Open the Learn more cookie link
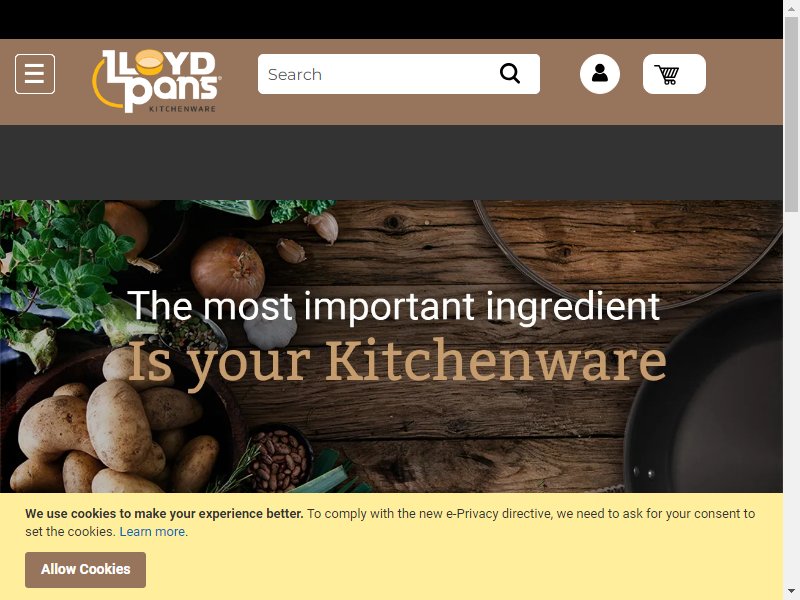Viewport: 800px width, 600px height. point(152,532)
